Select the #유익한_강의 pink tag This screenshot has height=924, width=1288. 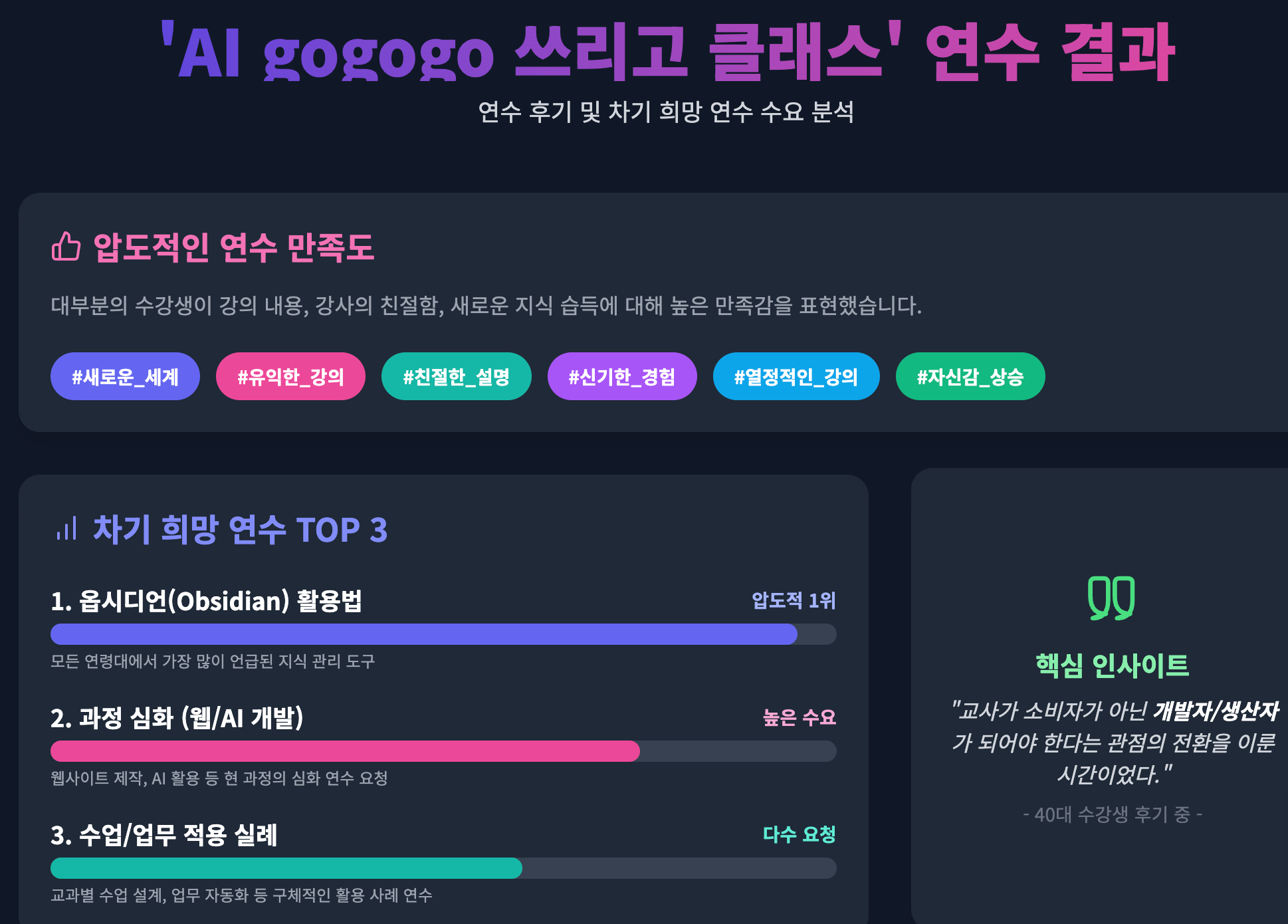(x=290, y=377)
